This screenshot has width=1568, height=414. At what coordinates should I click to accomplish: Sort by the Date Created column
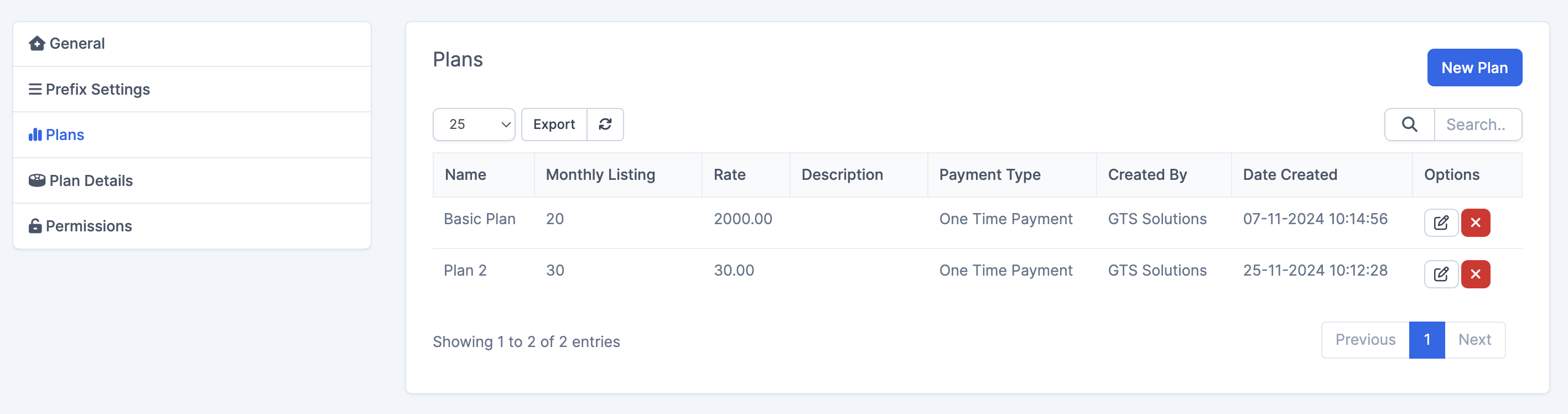(x=1290, y=175)
